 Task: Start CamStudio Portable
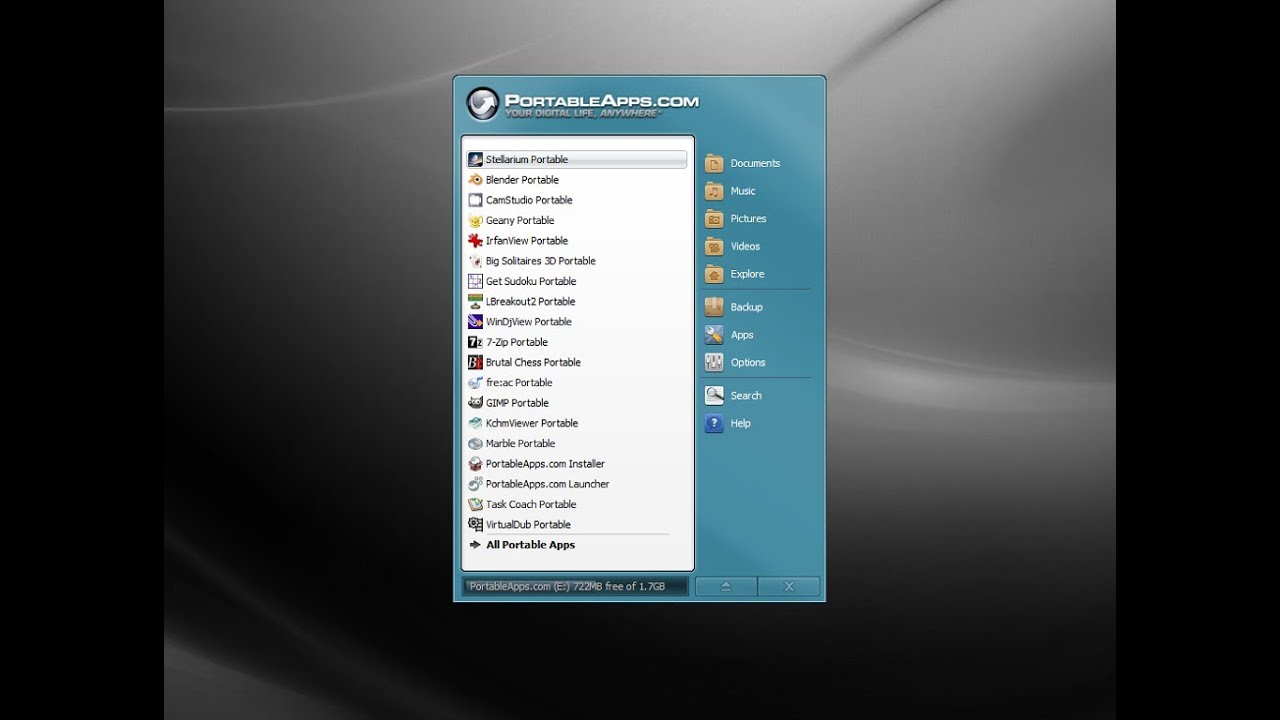click(528, 200)
